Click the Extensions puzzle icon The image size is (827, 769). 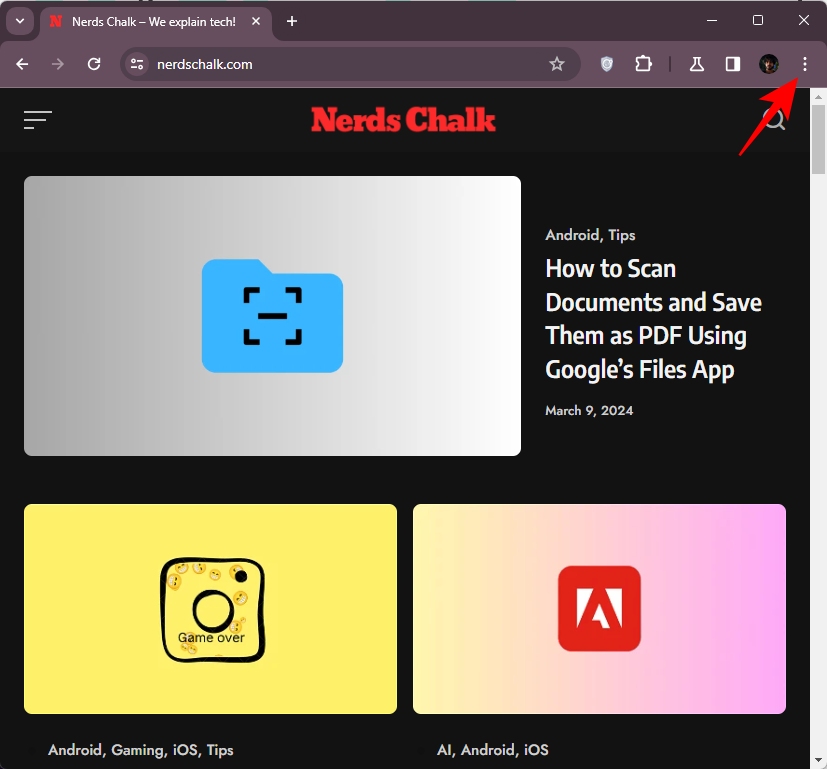tap(643, 64)
